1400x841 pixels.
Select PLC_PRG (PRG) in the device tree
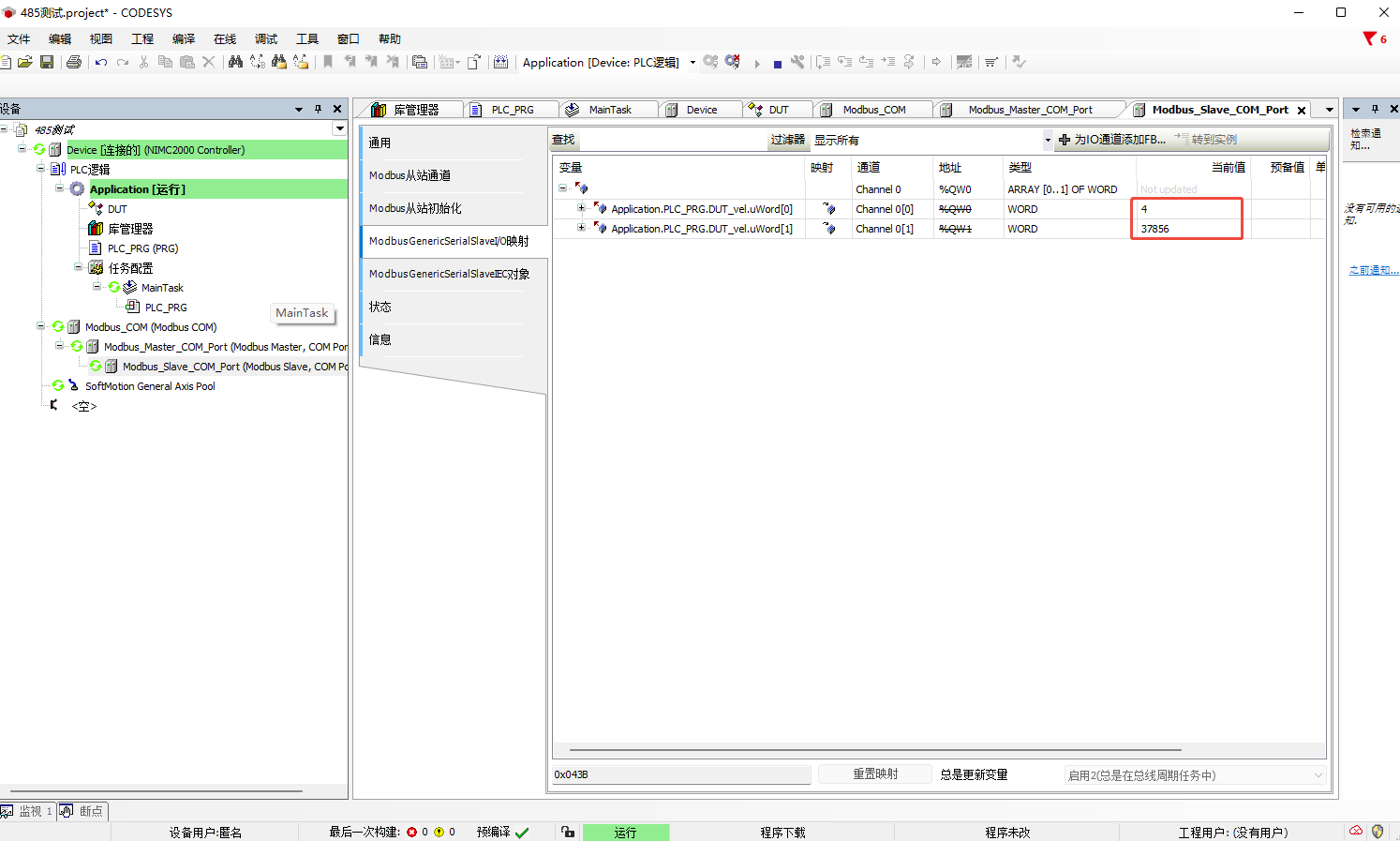tap(142, 248)
